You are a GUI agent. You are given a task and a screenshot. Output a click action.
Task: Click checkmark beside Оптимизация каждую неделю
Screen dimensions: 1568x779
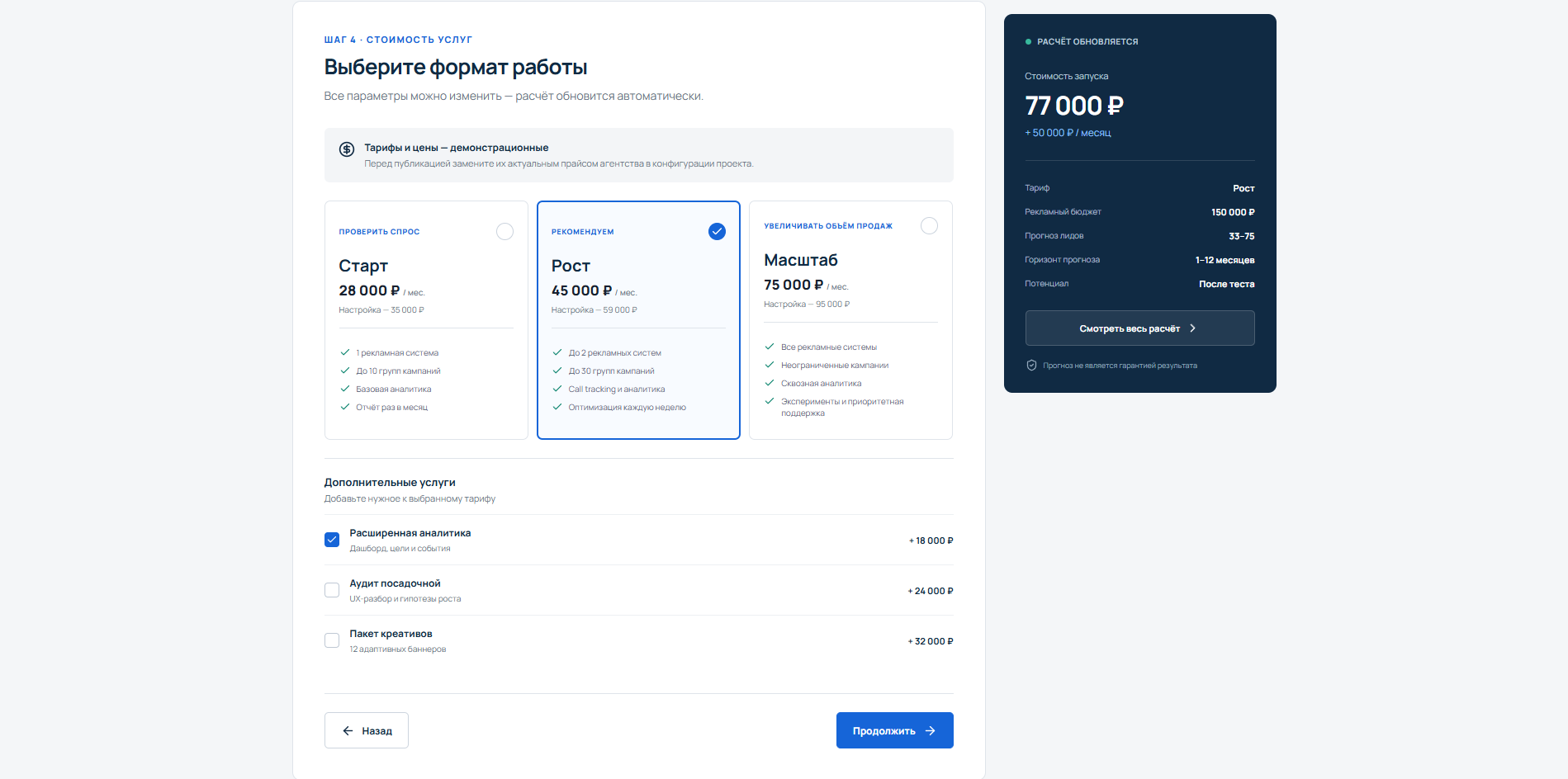pos(557,407)
